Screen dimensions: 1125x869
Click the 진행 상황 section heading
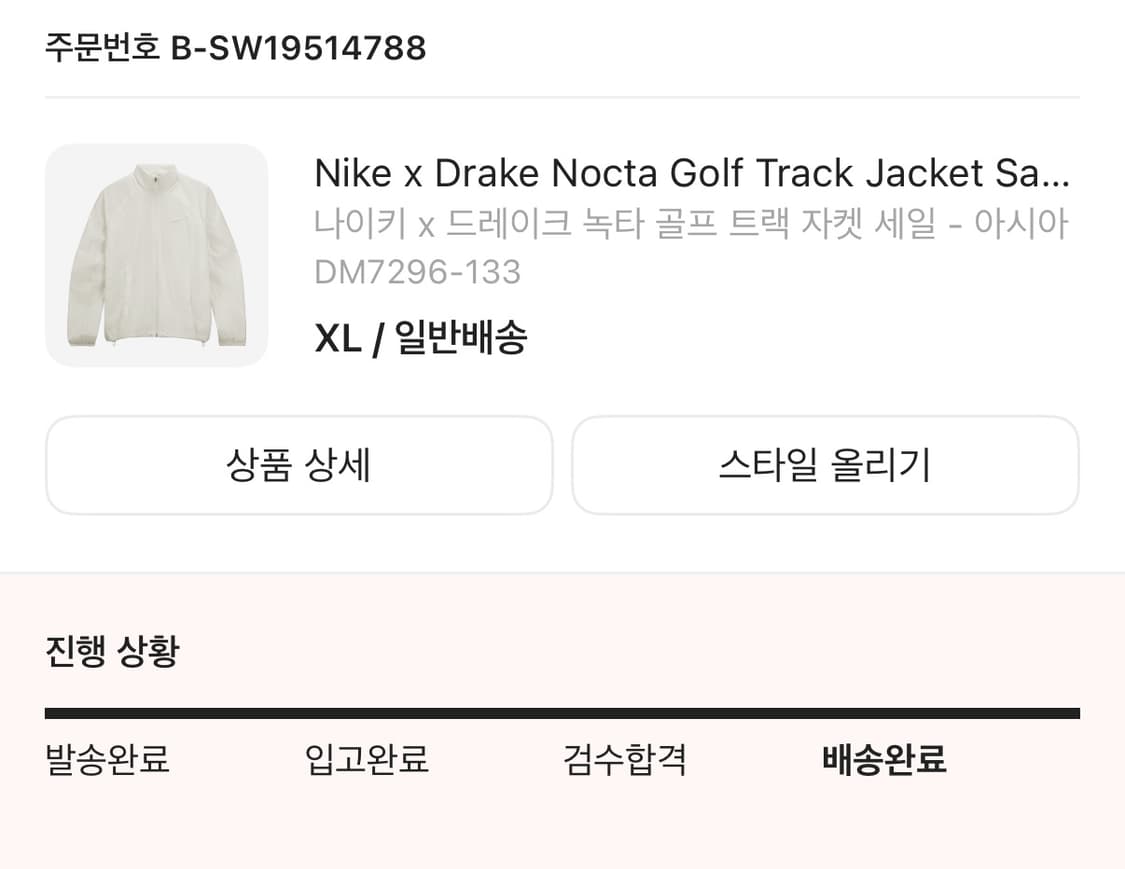(112, 652)
